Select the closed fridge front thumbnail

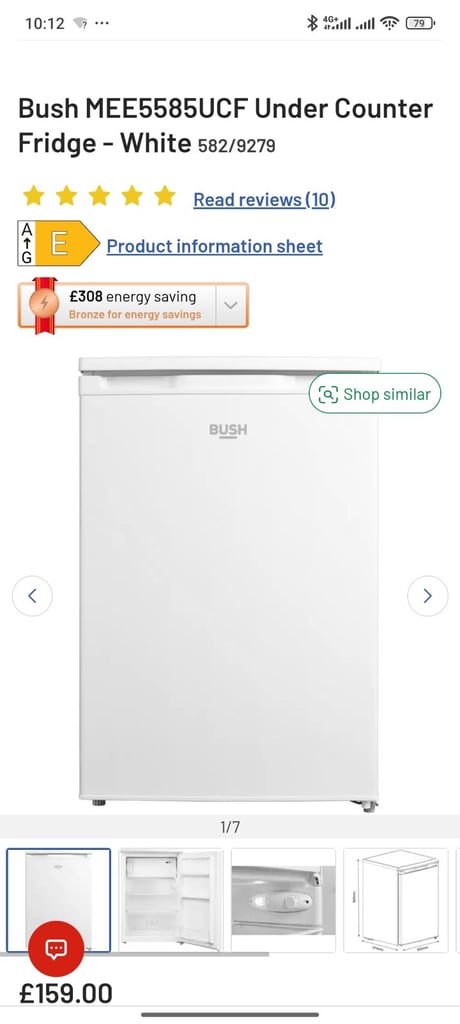[59, 900]
